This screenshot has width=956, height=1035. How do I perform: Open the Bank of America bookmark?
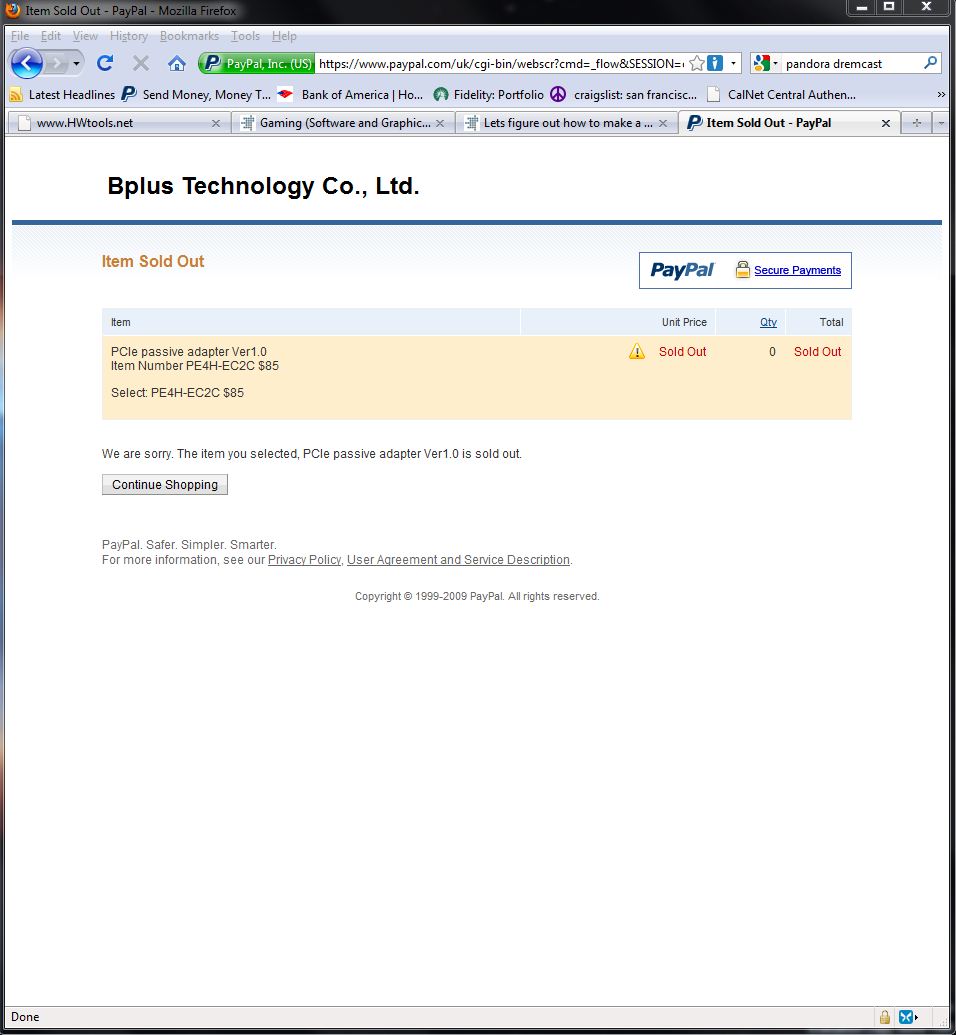pos(351,94)
